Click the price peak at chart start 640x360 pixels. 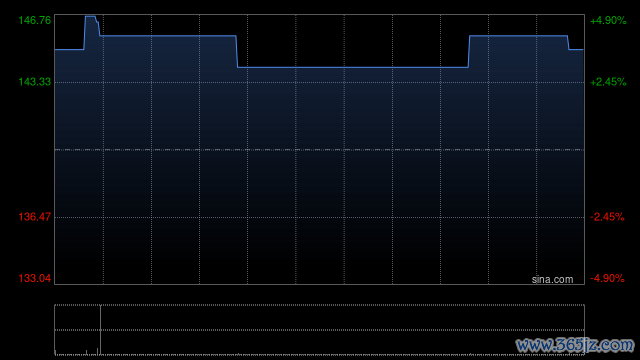pos(90,17)
